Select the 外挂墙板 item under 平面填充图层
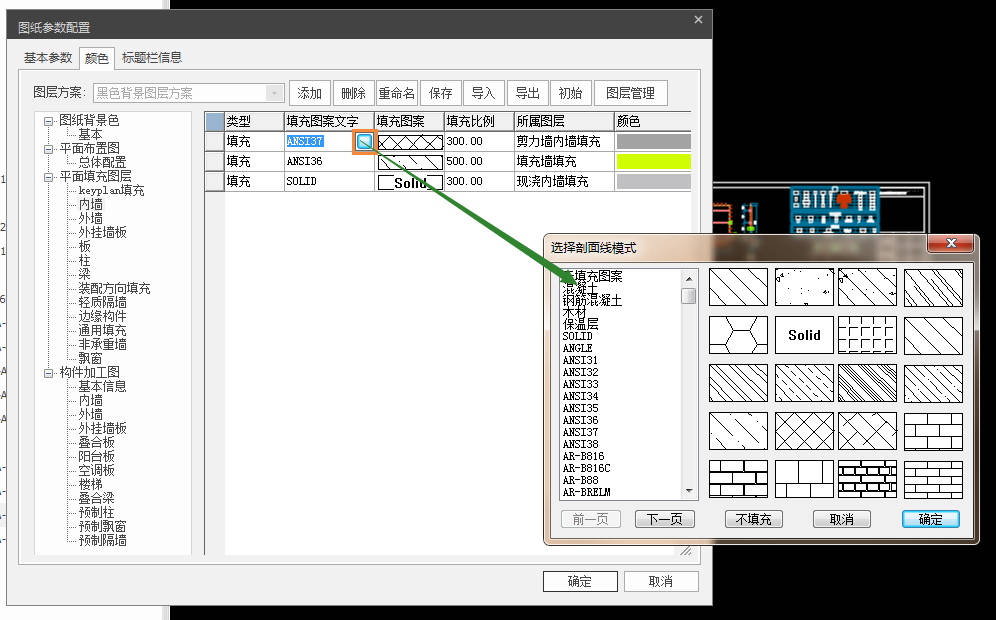 click(103, 232)
